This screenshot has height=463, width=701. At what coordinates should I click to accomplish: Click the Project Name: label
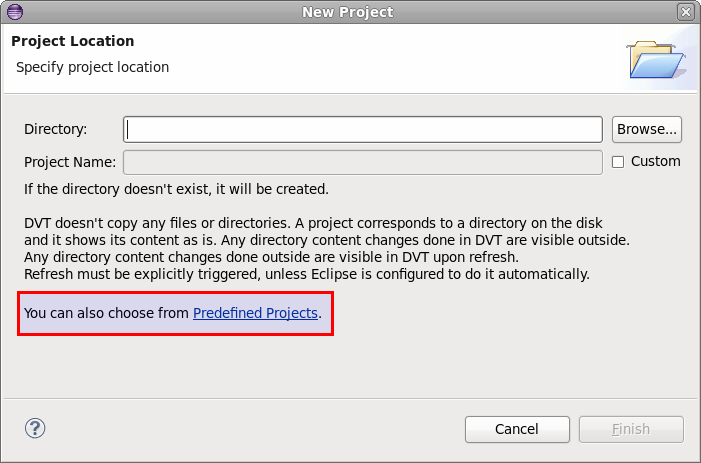(70, 162)
